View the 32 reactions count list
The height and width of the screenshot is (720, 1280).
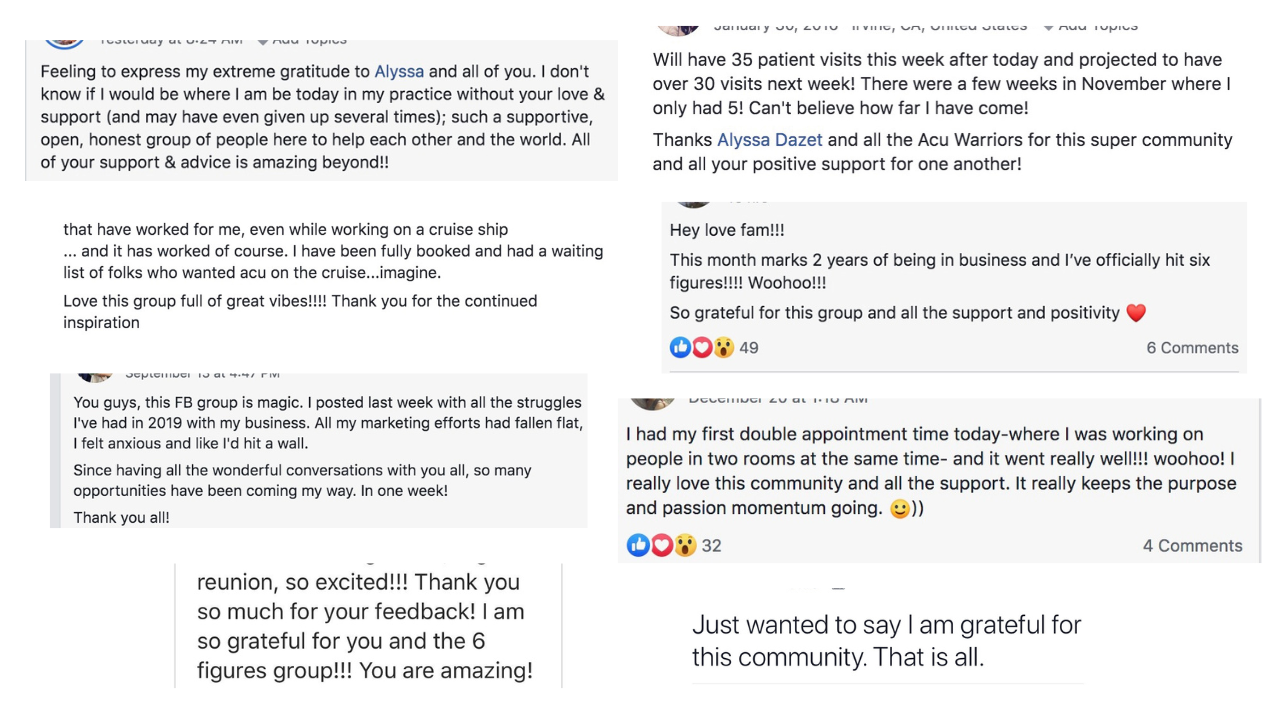point(711,546)
